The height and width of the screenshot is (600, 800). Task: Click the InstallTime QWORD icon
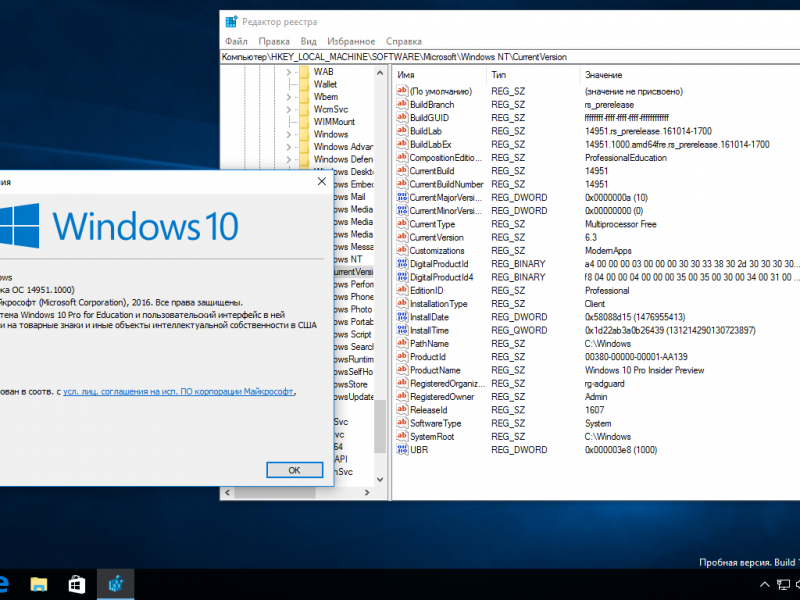click(402, 330)
